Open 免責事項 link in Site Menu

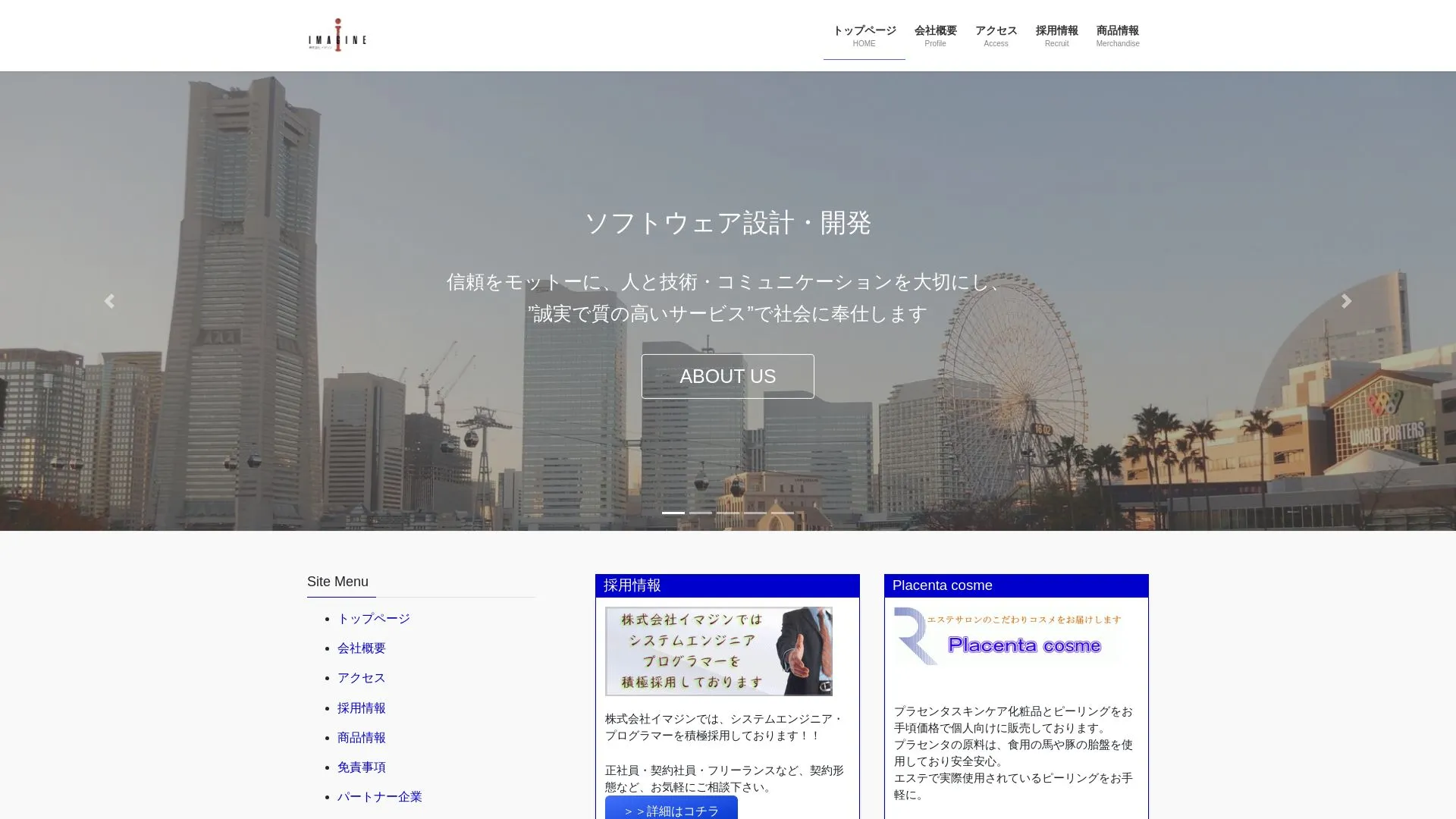pyautogui.click(x=362, y=767)
